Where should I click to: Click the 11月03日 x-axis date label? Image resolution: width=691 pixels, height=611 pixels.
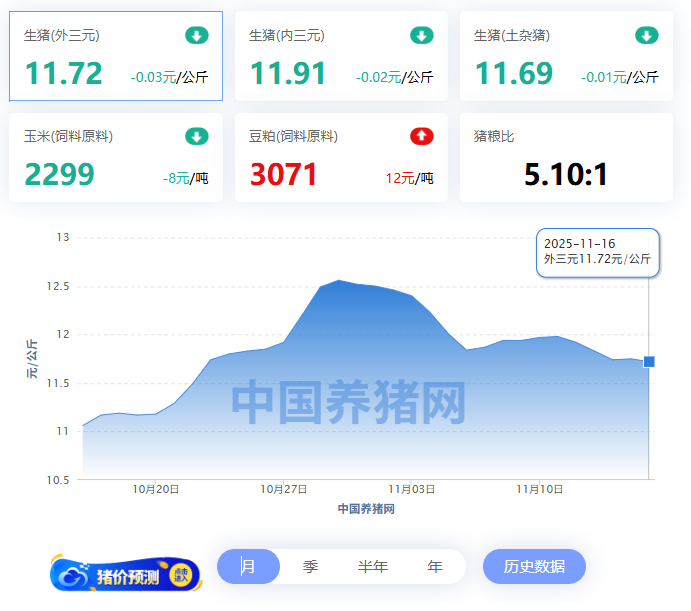[412, 489]
